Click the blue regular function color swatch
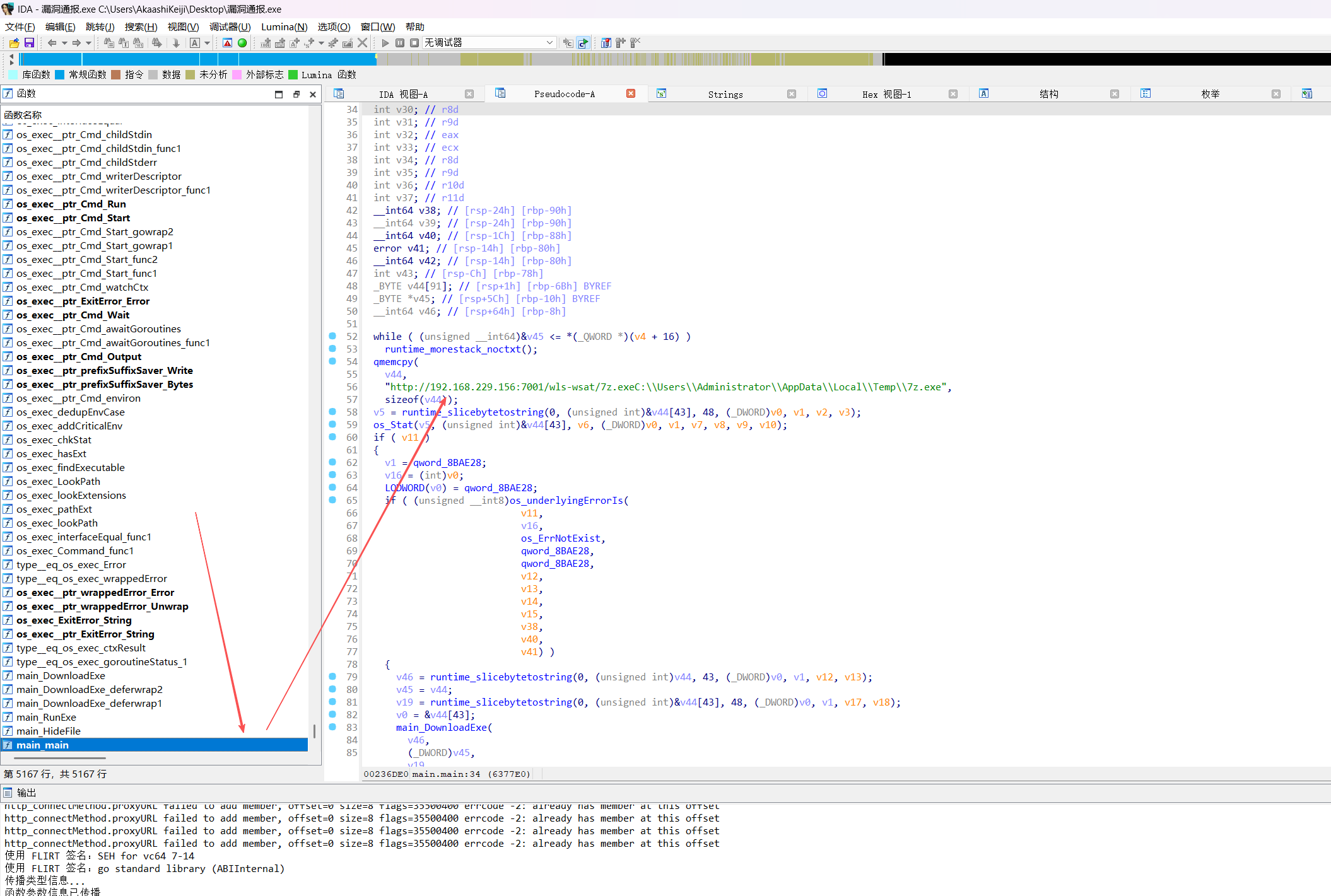This screenshot has width=1331, height=896. pyautogui.click(x=60, y=74)
